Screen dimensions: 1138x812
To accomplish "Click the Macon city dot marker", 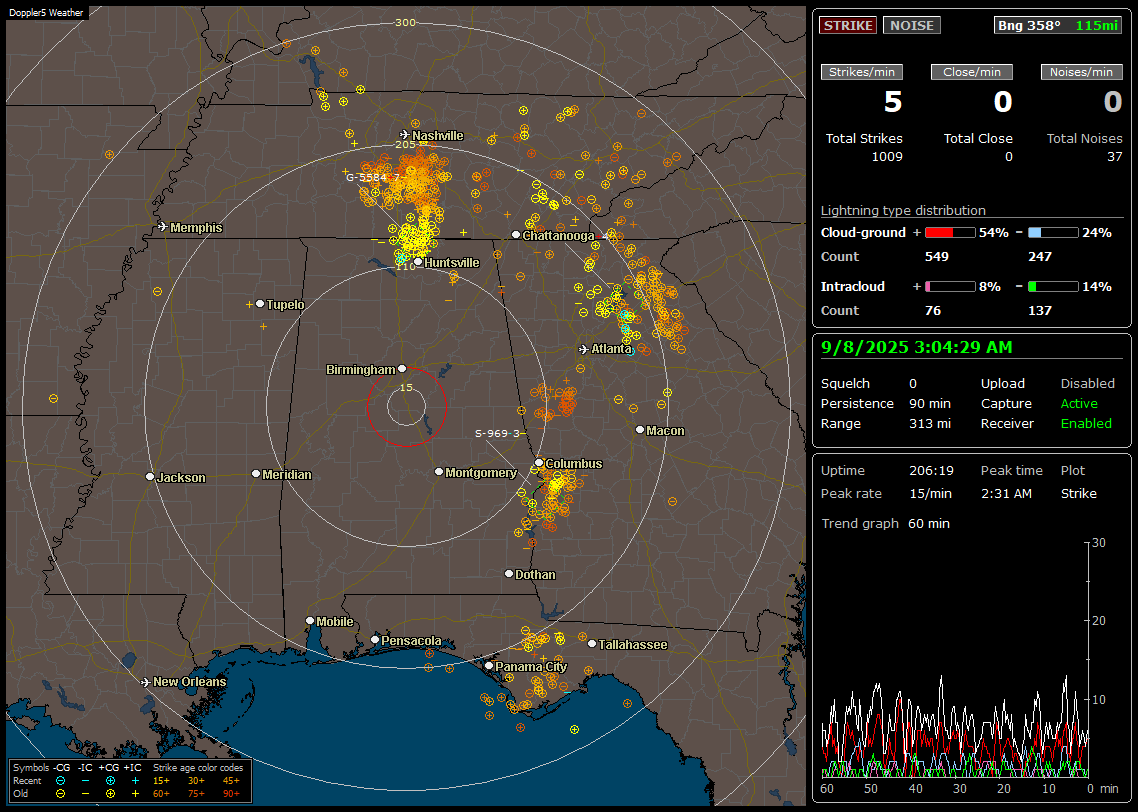I will 639,430.
